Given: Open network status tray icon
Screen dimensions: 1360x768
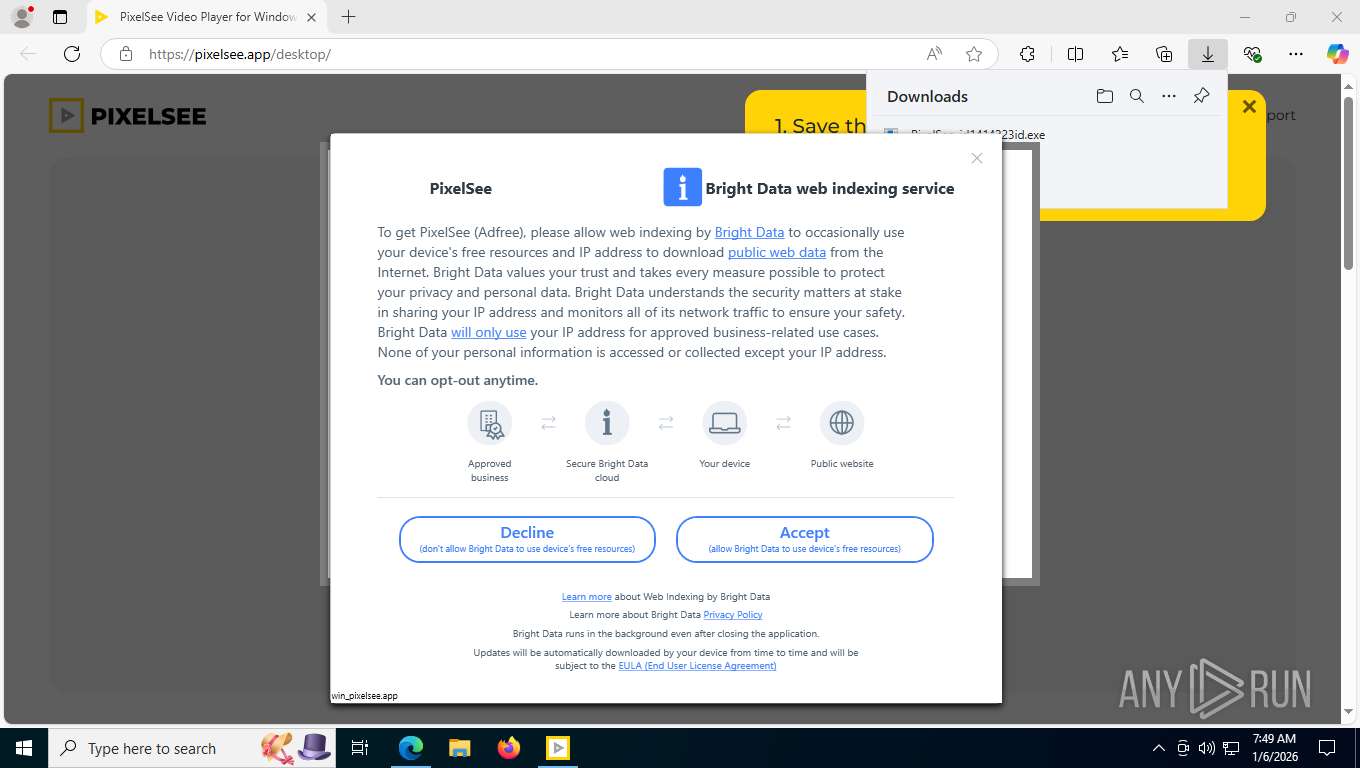Looking at the screenshot, I should (x=1231, y=748).
